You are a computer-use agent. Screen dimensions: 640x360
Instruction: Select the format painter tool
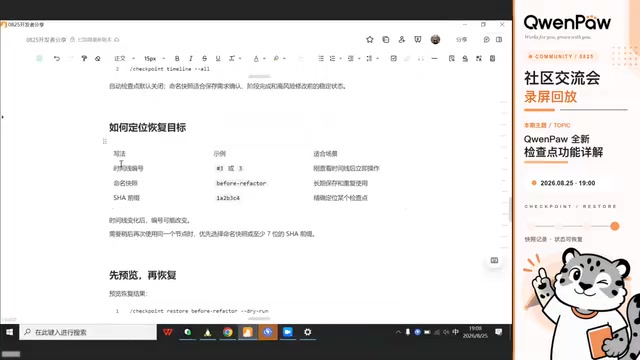point(84,59)
